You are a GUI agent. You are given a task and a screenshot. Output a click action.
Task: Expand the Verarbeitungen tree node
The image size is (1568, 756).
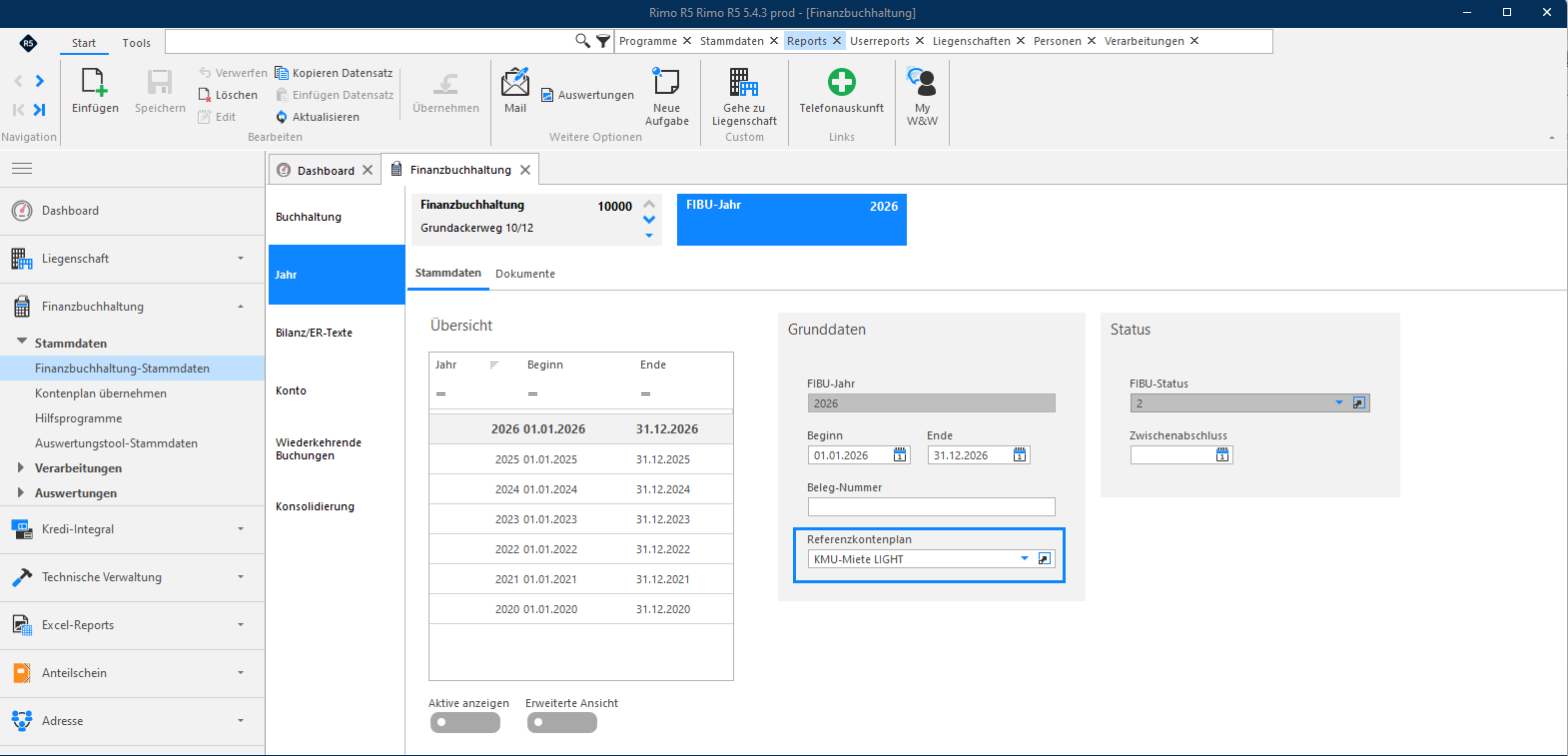pos(21,467)
